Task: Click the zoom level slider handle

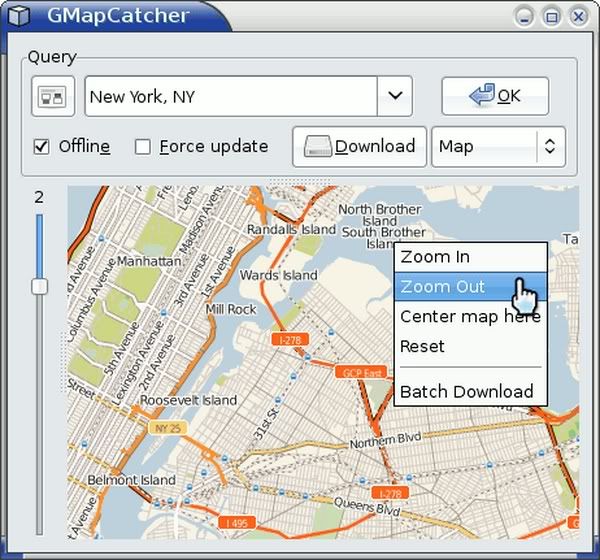Action: coord(39,286)
